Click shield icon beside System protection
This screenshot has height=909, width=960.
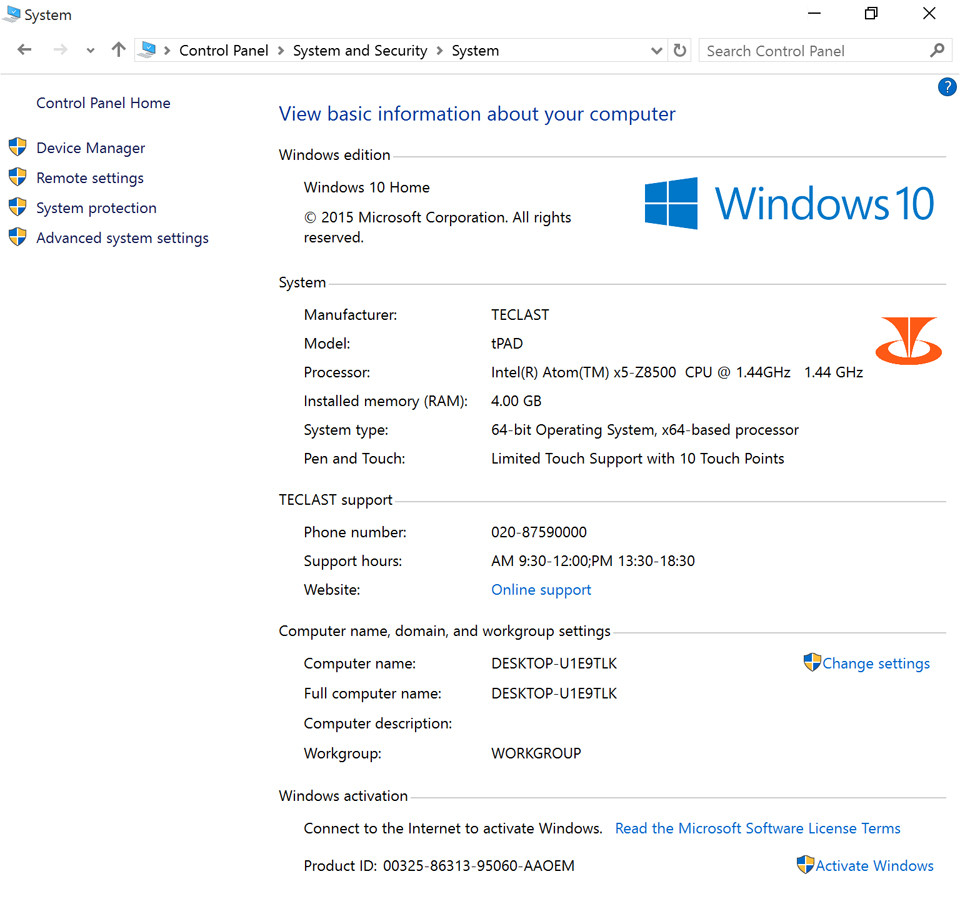click(18, 207)
